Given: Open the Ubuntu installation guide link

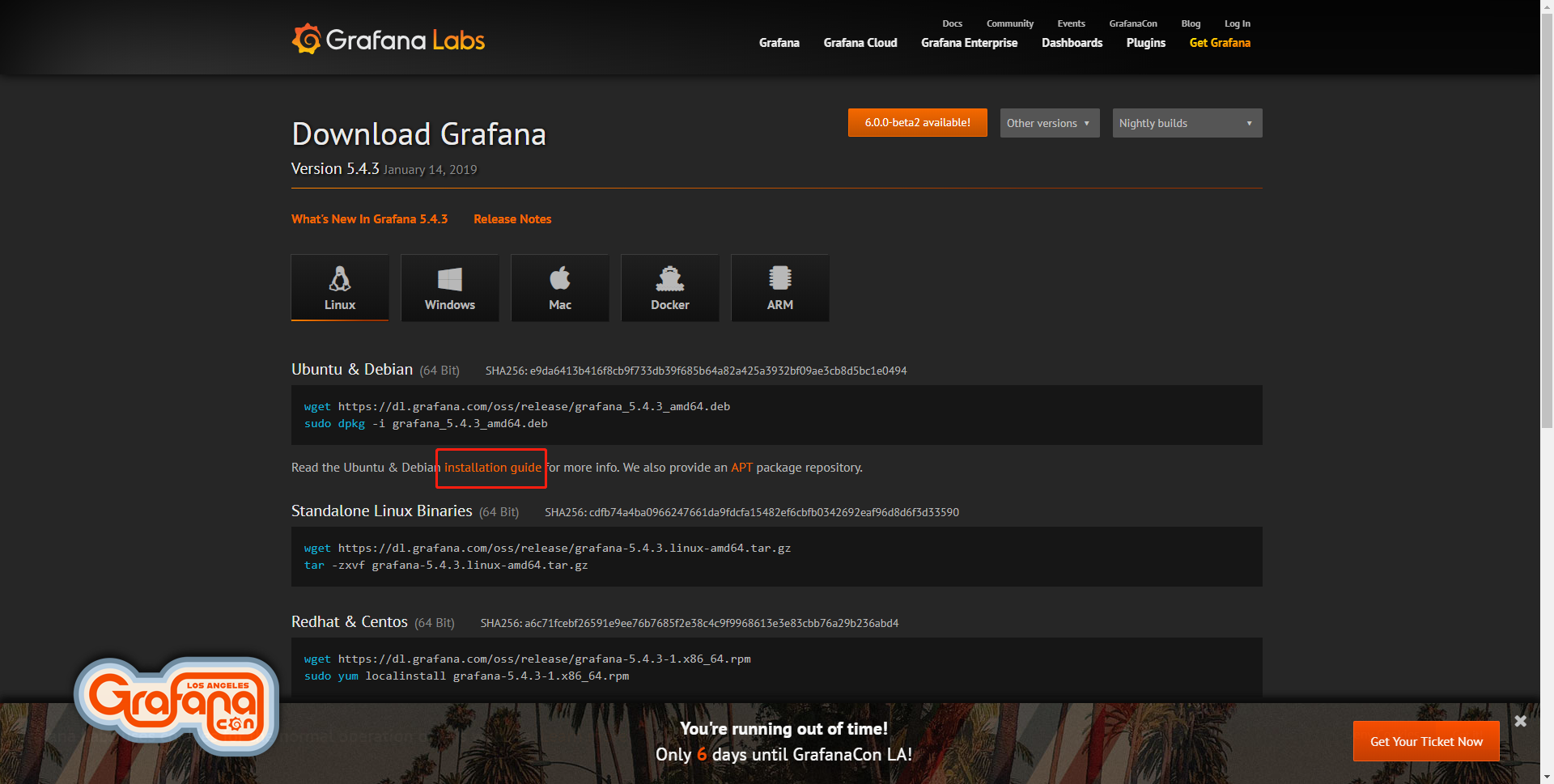Looking at the screenshot, I should pos(493,468).
